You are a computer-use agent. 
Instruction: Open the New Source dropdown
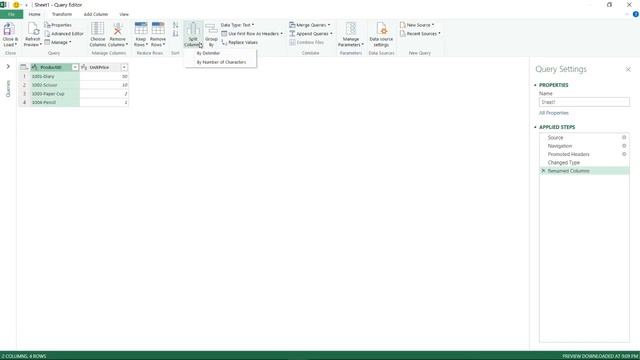point(417,25)
